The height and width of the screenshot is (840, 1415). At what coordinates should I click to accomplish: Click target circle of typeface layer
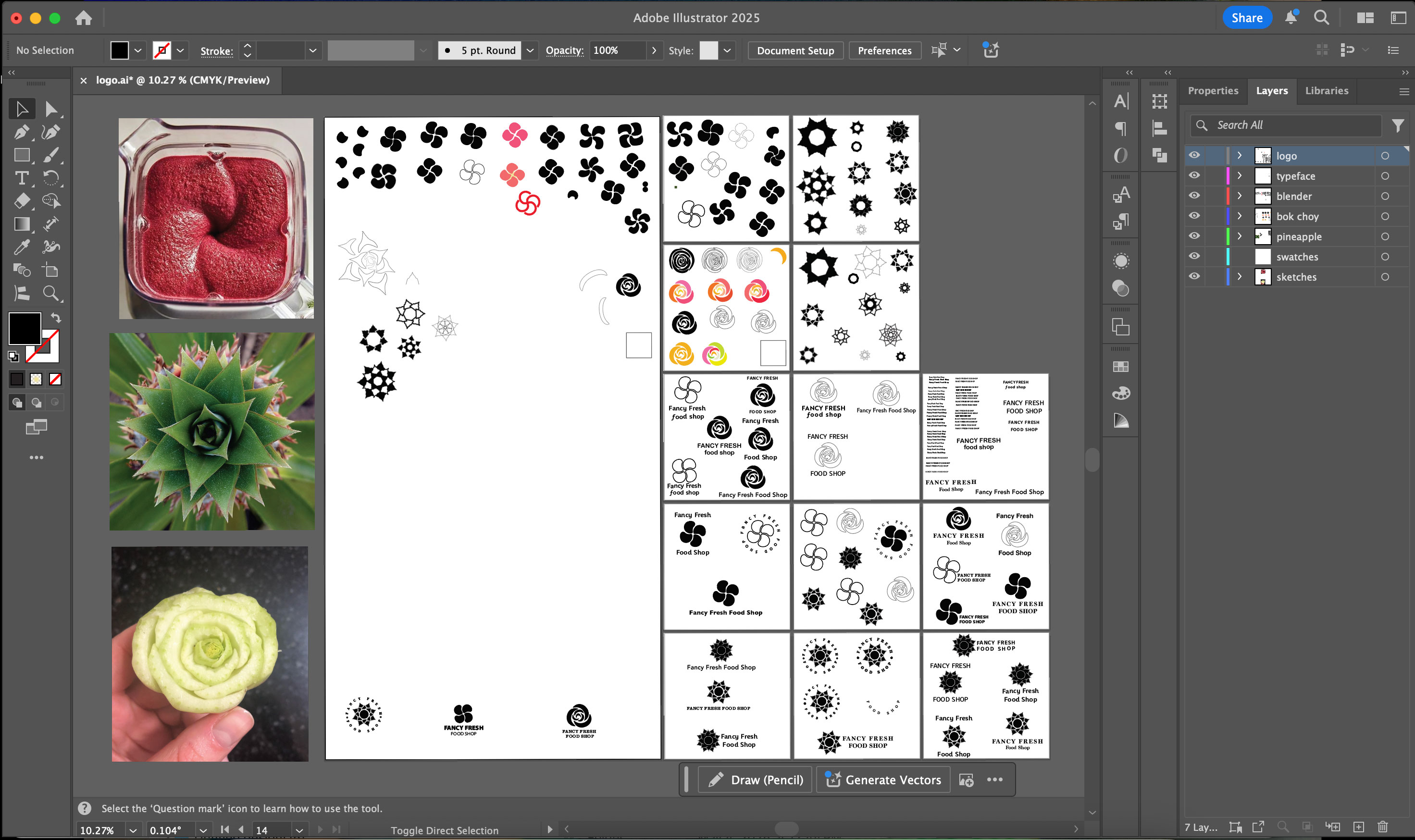coord(1385,176)
